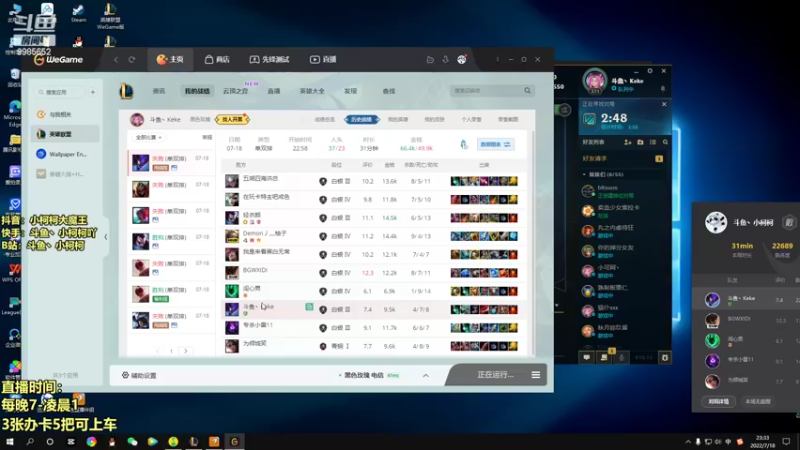Click the microphone icon at LoL client bottom
Viewport: 800px width, 450px height.
[x=621, y=358]
